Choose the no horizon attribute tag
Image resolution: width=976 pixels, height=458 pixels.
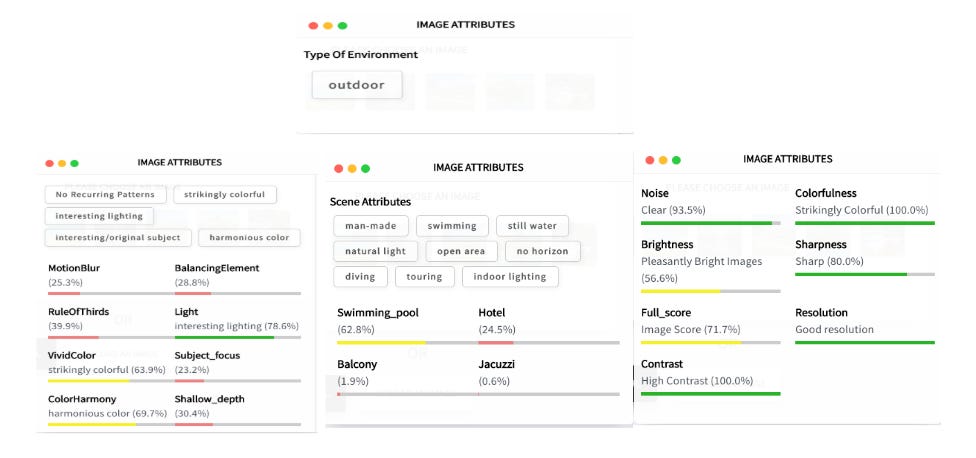click(x=543, y=251)
